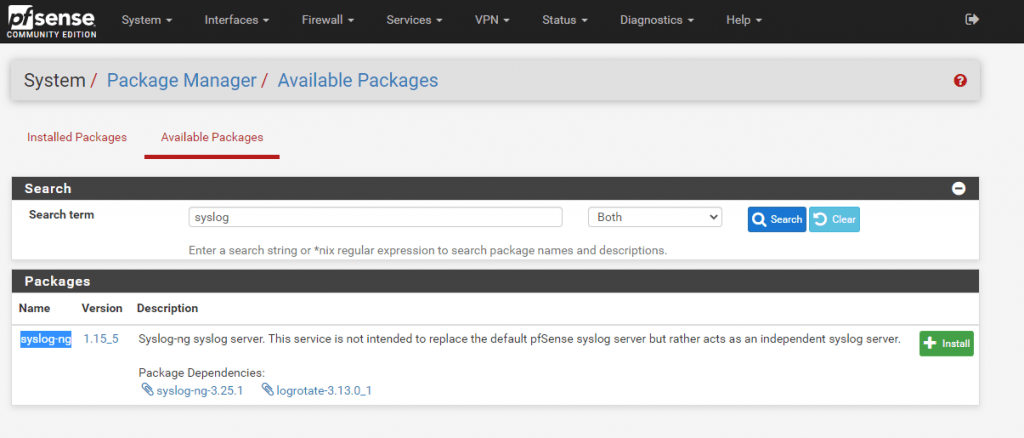Screen dimensions: 1024x438
Task: Select the Available Packages tab
Action: click(x=212, y=138)
